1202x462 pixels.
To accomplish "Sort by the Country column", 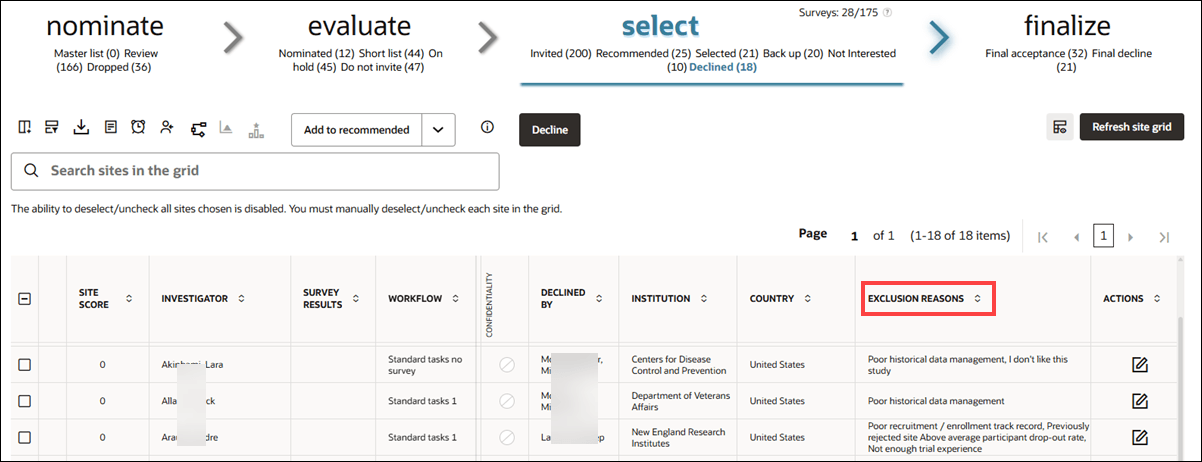I will [807, 298].
